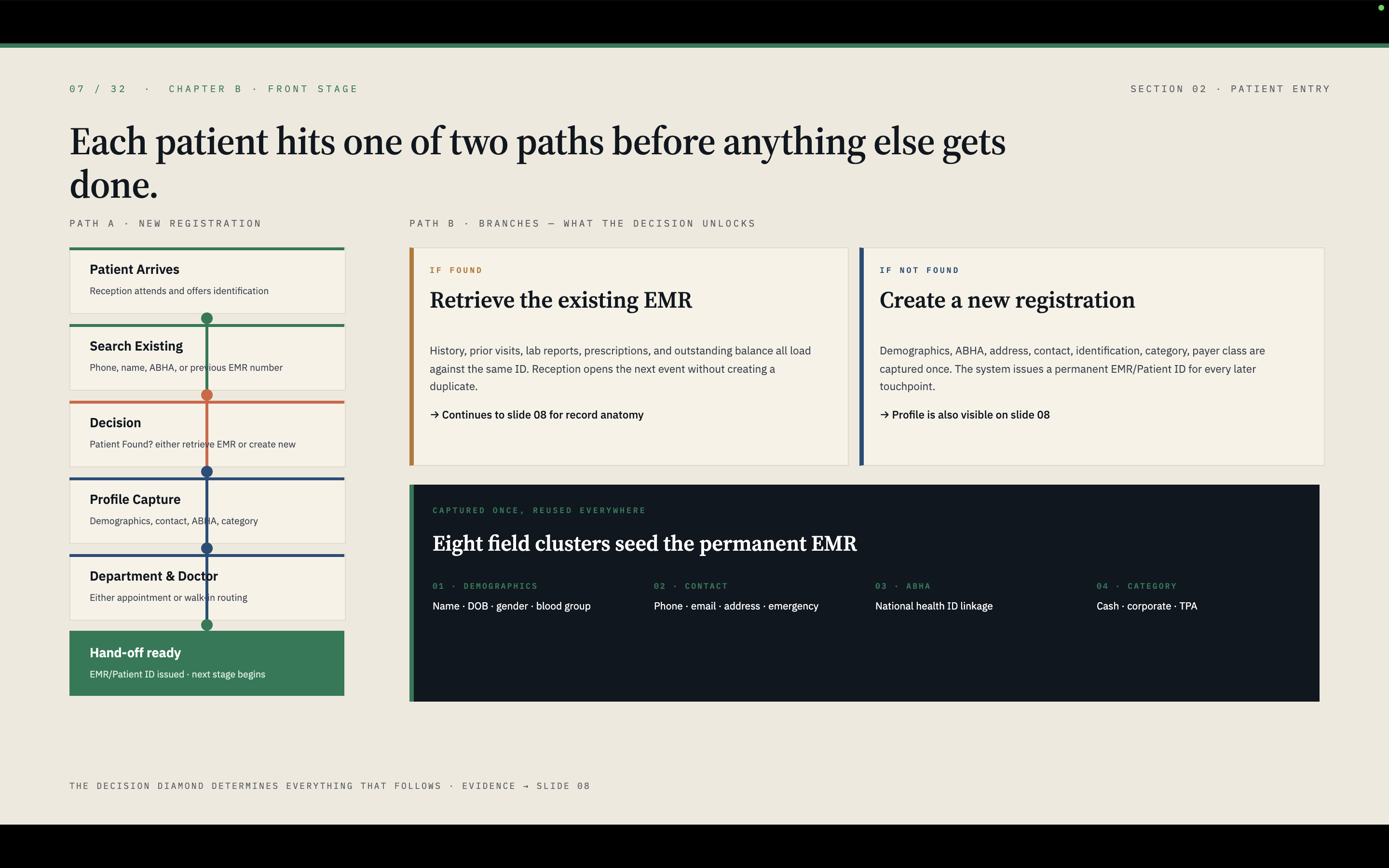
Task: Click the blue connector dot above Profile Capture
Action: point(206,471)
